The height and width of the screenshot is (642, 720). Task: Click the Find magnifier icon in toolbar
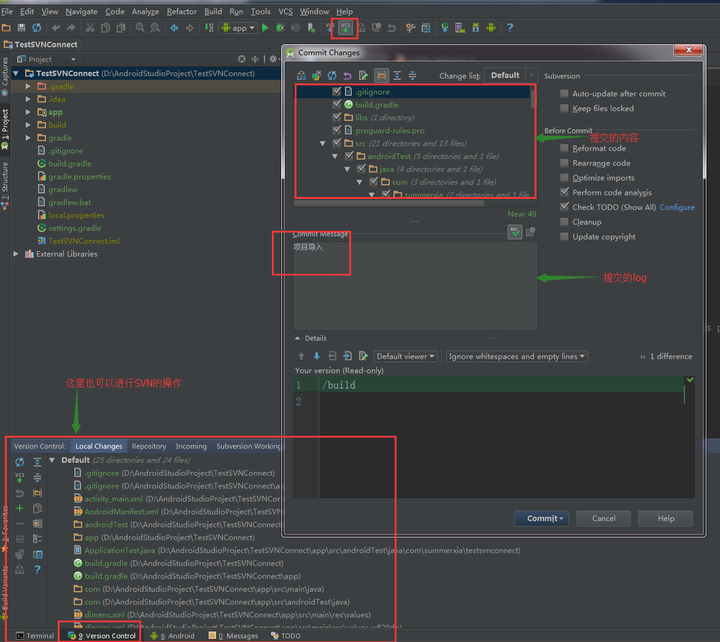click(x=140, y=28)
